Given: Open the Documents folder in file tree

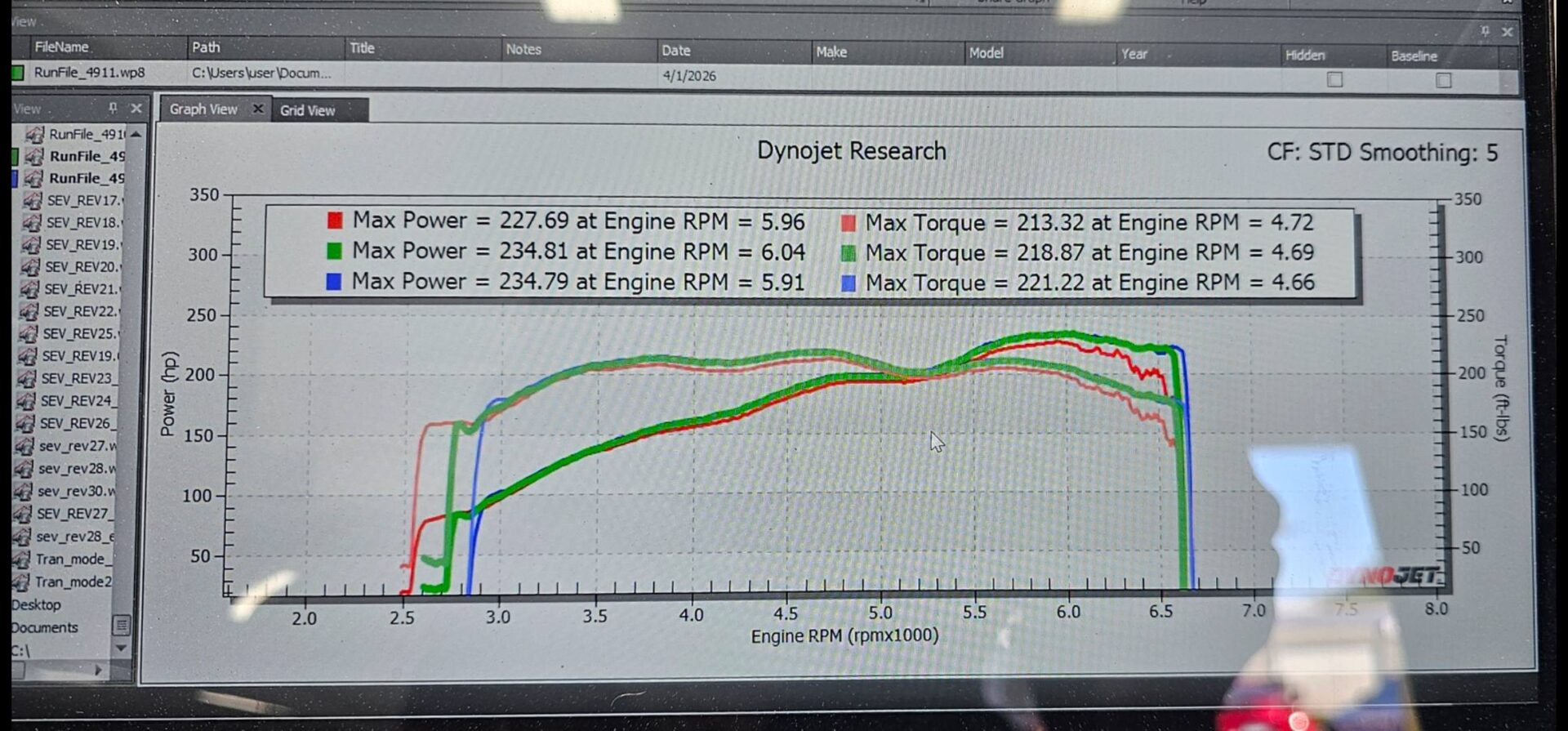Looking at the screenshot, I should click(x=45, y=628).
